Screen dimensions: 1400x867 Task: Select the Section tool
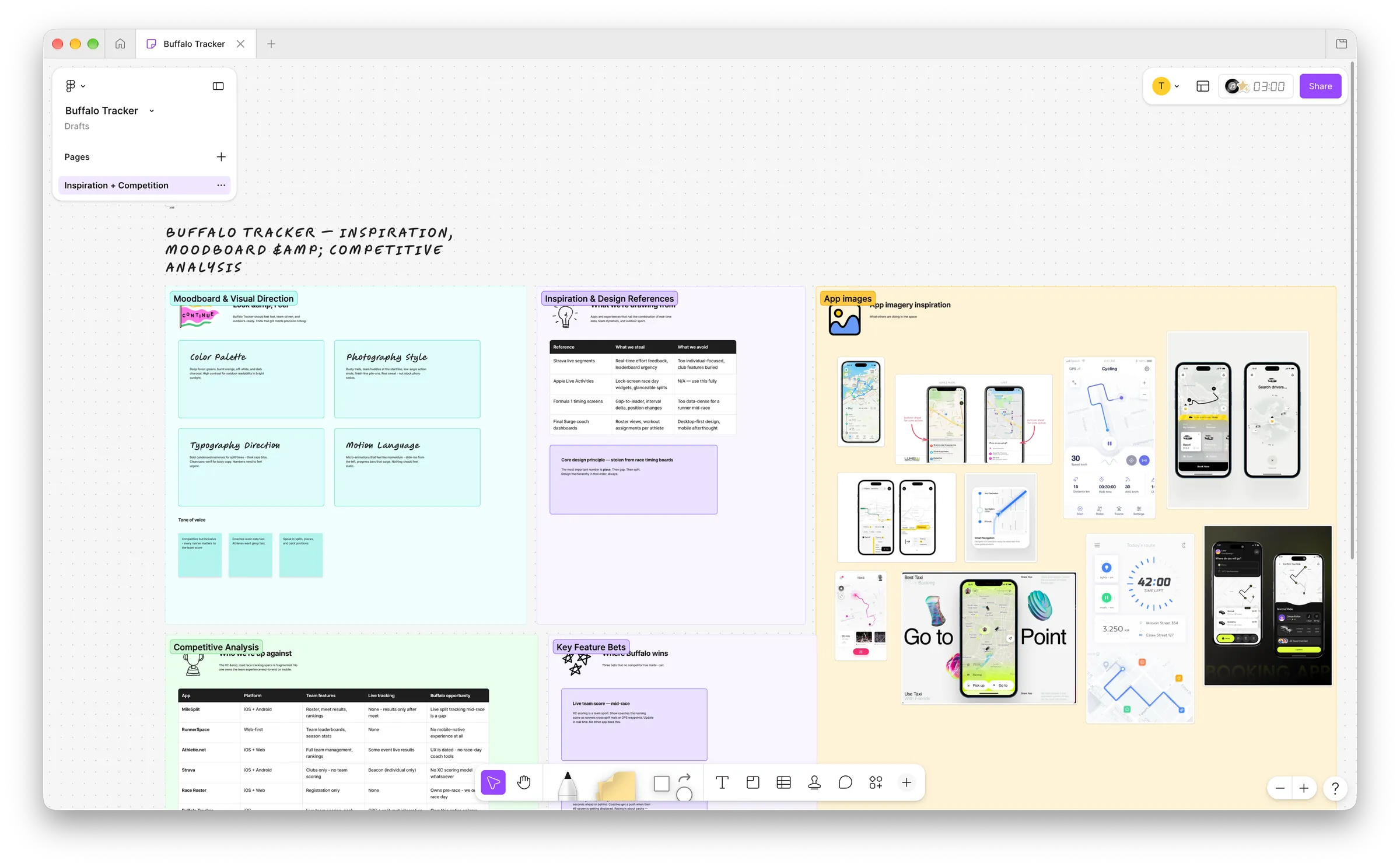click(753, 782)
